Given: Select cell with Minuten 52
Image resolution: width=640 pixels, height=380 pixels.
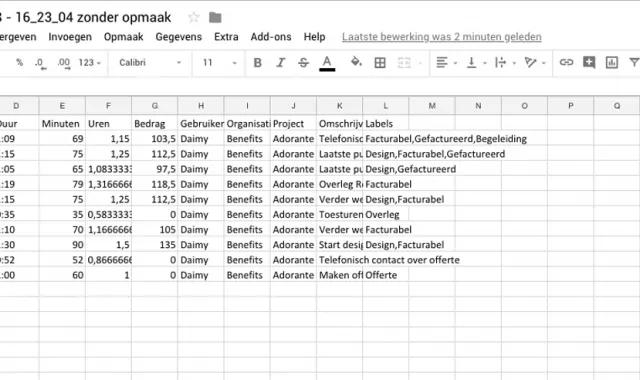Looking at the screenshot, I should tap(62, 260).
